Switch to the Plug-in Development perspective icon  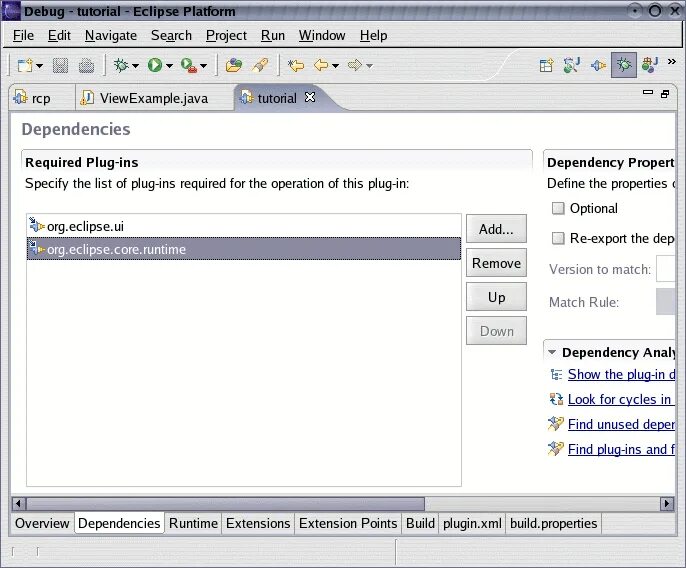point(598,66)
